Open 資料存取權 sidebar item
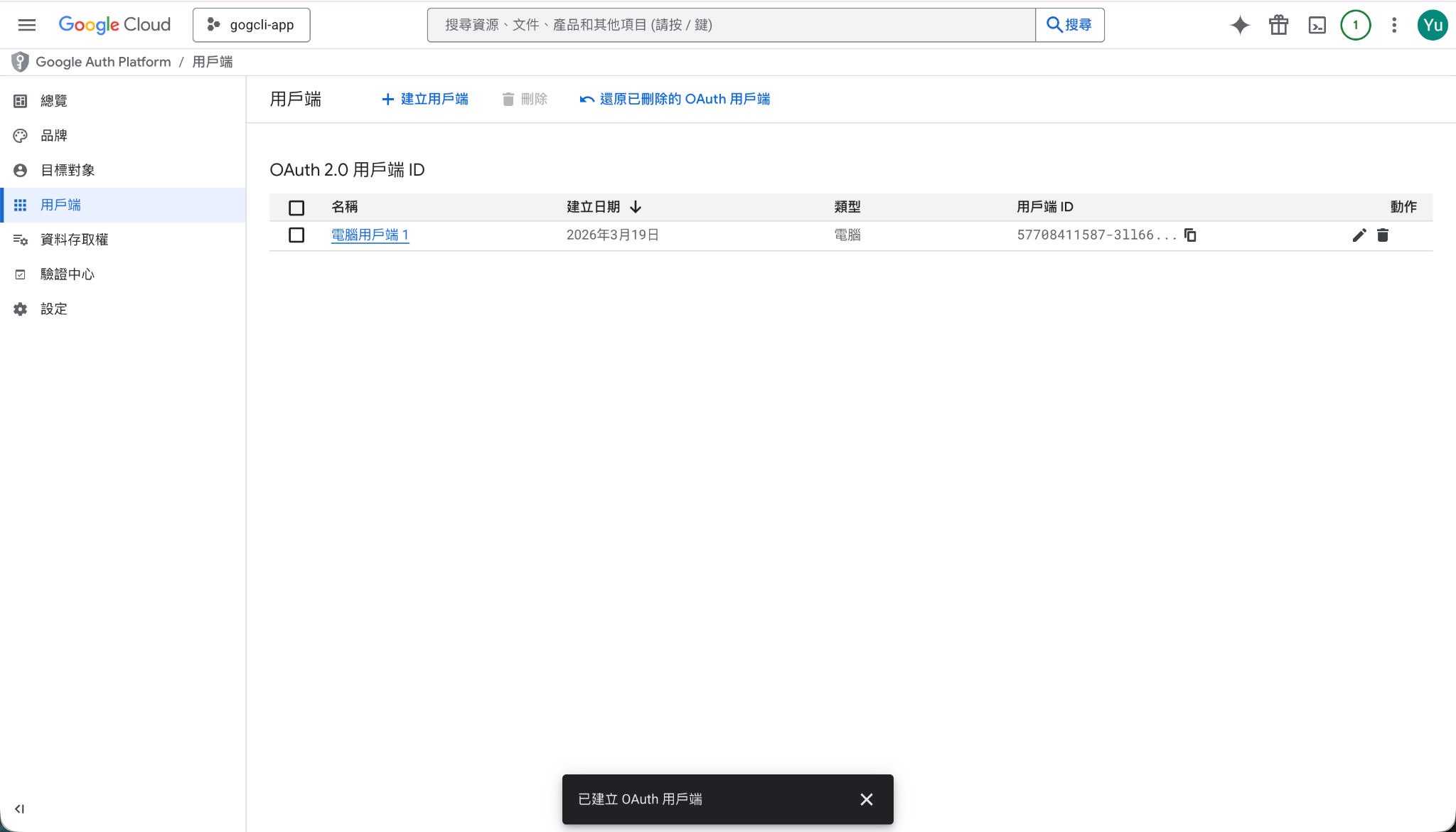 [74, 240]
